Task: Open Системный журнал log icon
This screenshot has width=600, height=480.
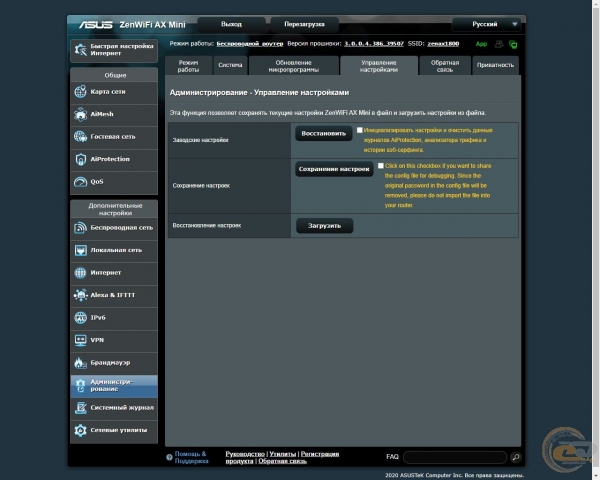Action: (80, 408)
